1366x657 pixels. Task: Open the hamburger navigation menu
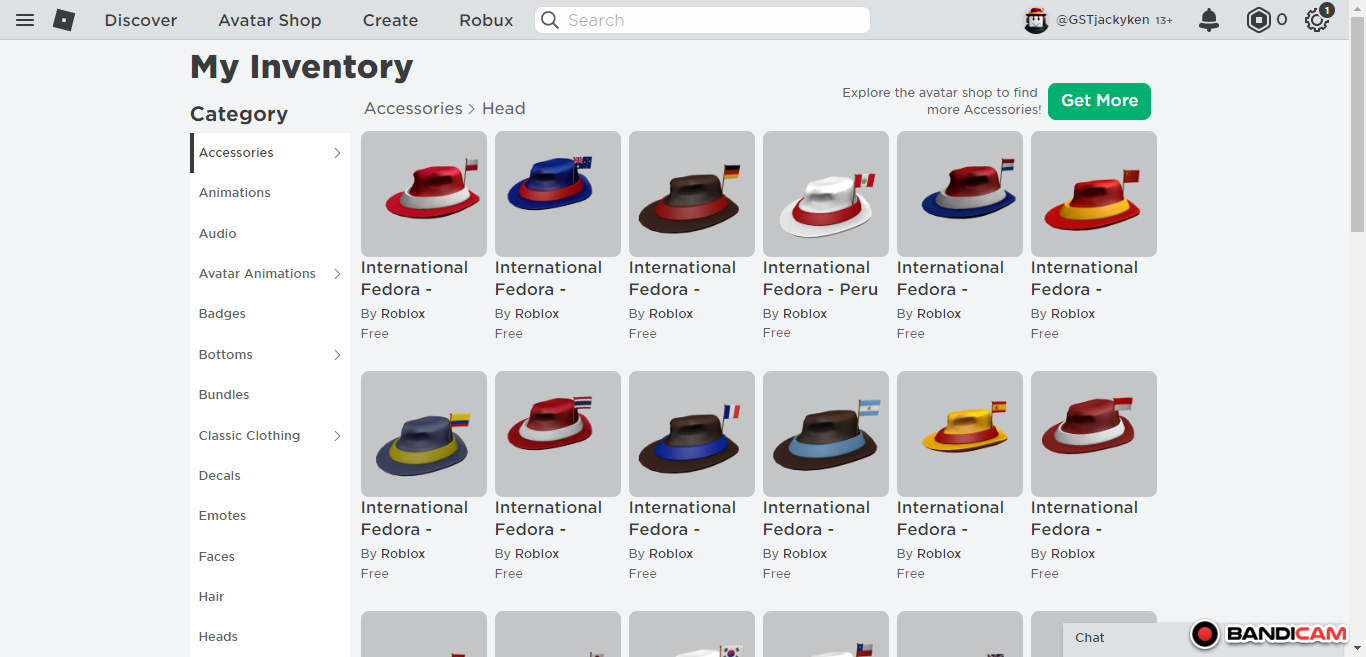(x=25, y=20)
